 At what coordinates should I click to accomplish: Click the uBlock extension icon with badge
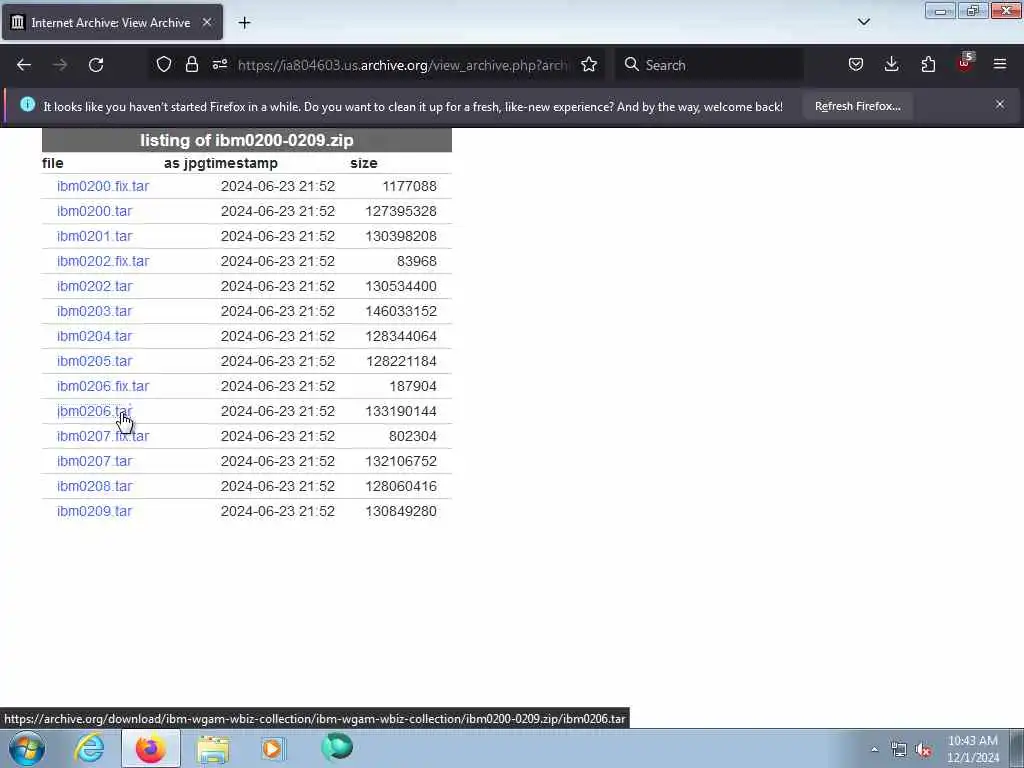click(x=965, y=63)
